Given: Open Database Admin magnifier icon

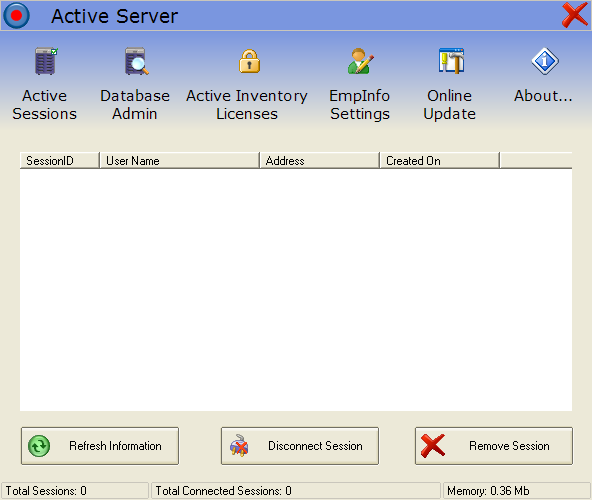Looking at the screenshot, I should pos(137,61).
